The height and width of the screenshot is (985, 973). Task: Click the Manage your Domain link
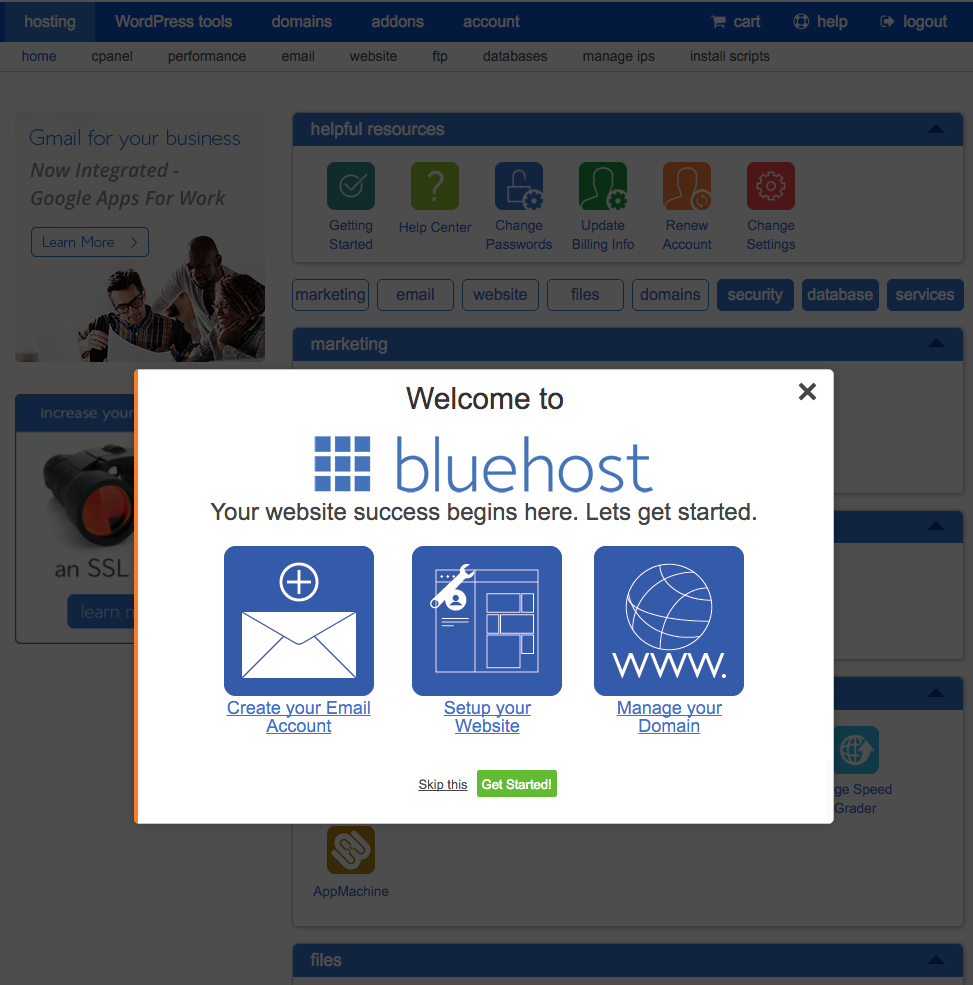tap(669, 717)
